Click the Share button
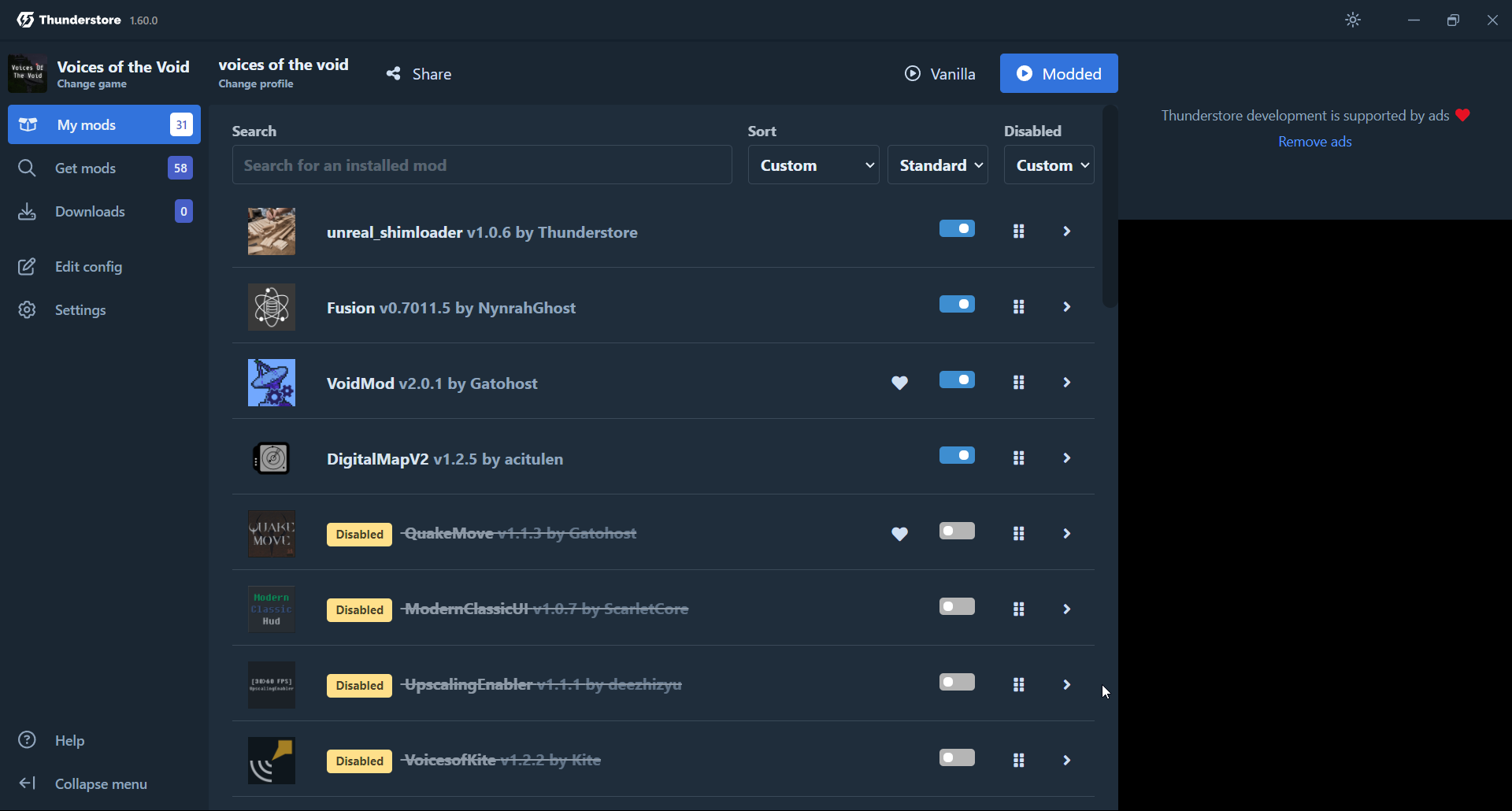 tap(419, 74)
